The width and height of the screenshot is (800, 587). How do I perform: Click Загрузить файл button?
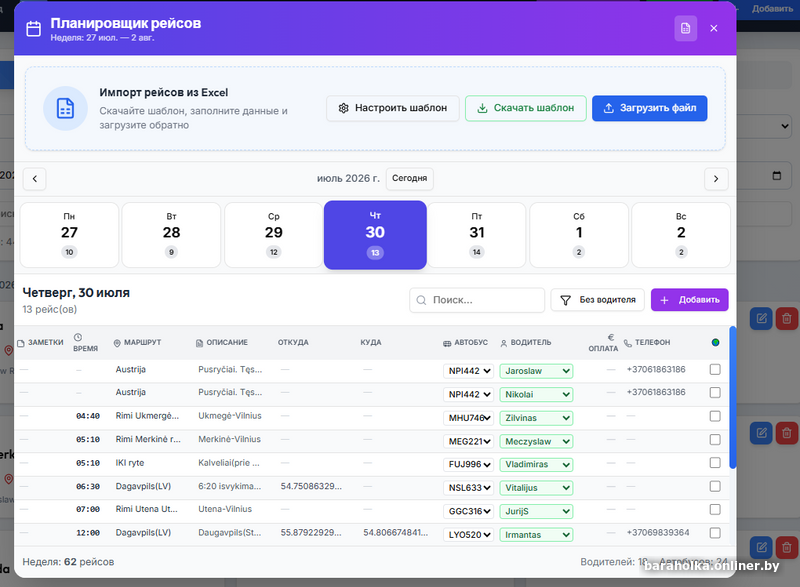tap(649, 108)
